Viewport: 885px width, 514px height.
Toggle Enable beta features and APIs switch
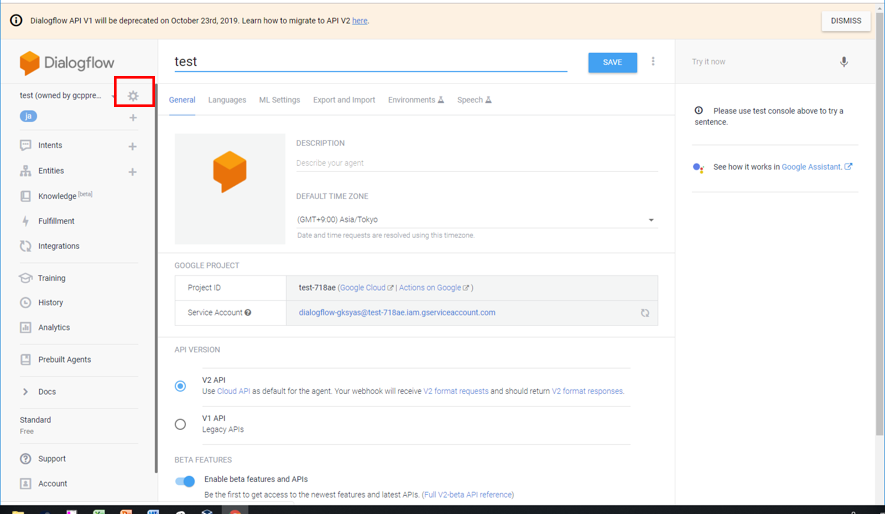[x=185, y=481]
